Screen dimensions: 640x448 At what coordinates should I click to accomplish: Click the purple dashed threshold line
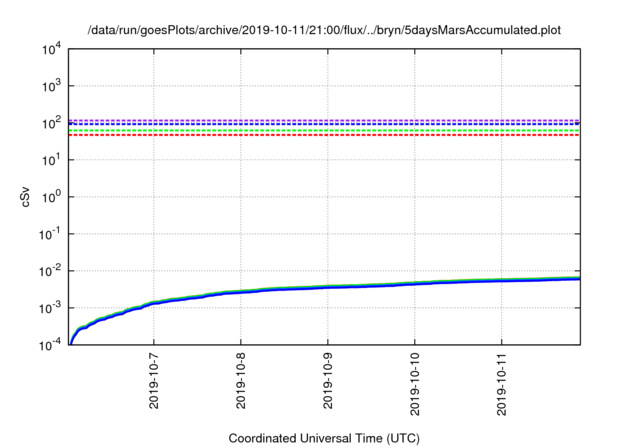click(x=324, y=120)
